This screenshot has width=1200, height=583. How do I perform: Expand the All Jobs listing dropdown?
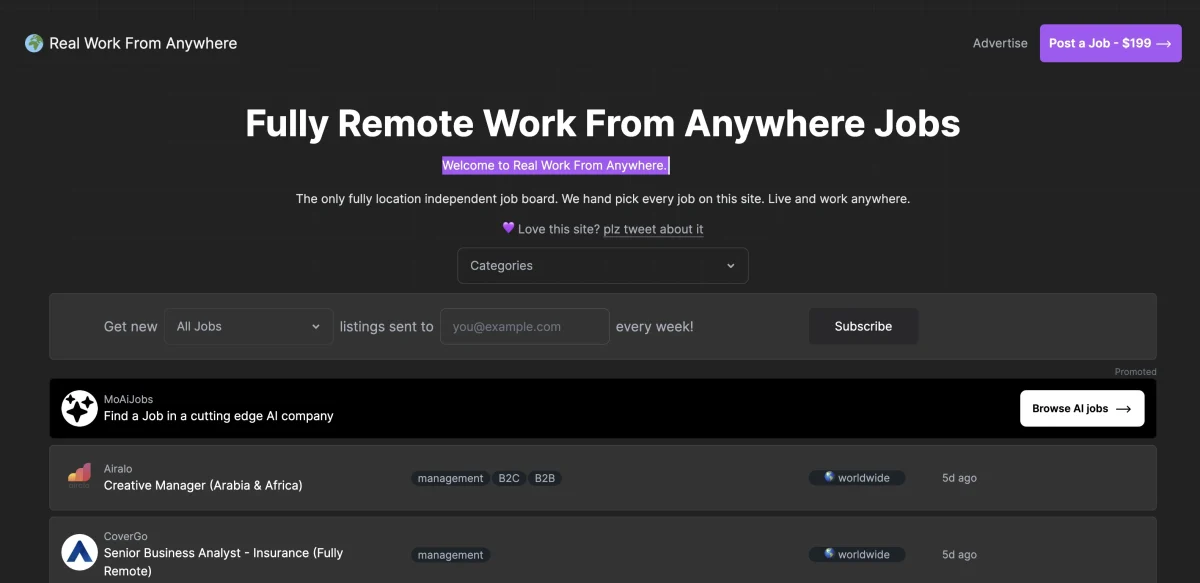(x=249, y=326)
